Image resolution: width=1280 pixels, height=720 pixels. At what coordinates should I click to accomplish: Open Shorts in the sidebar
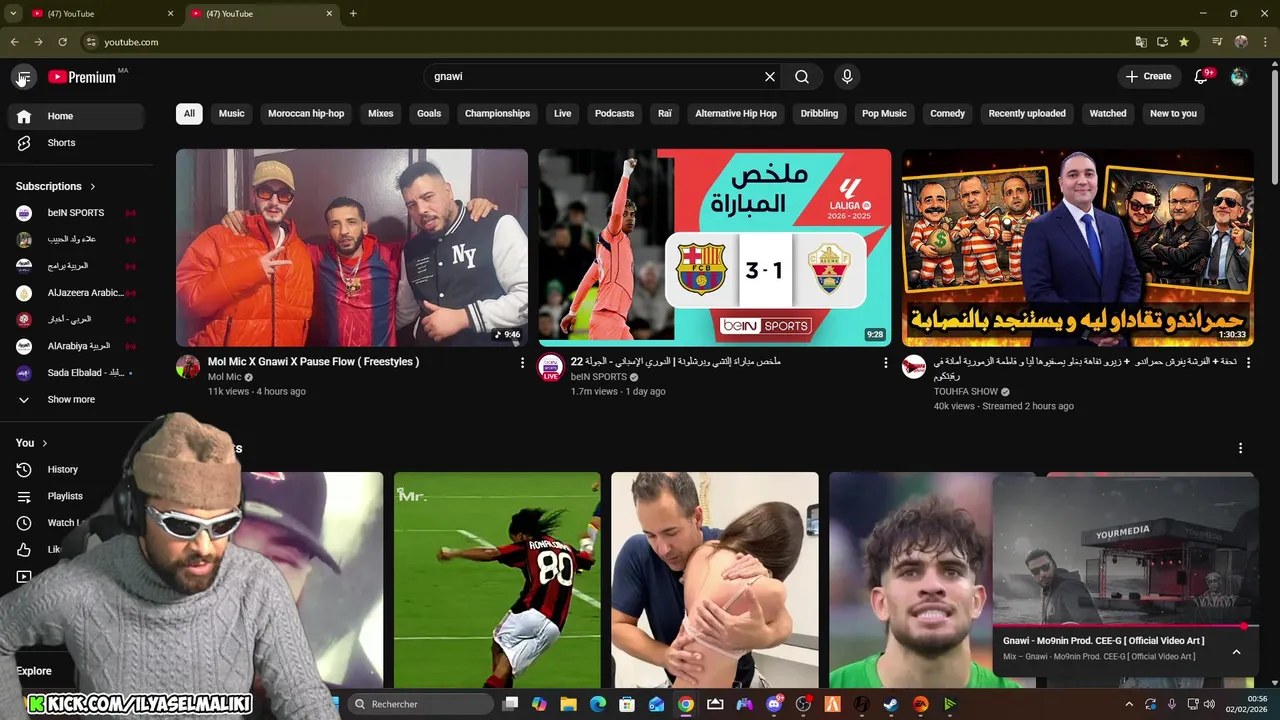point(76,143)
